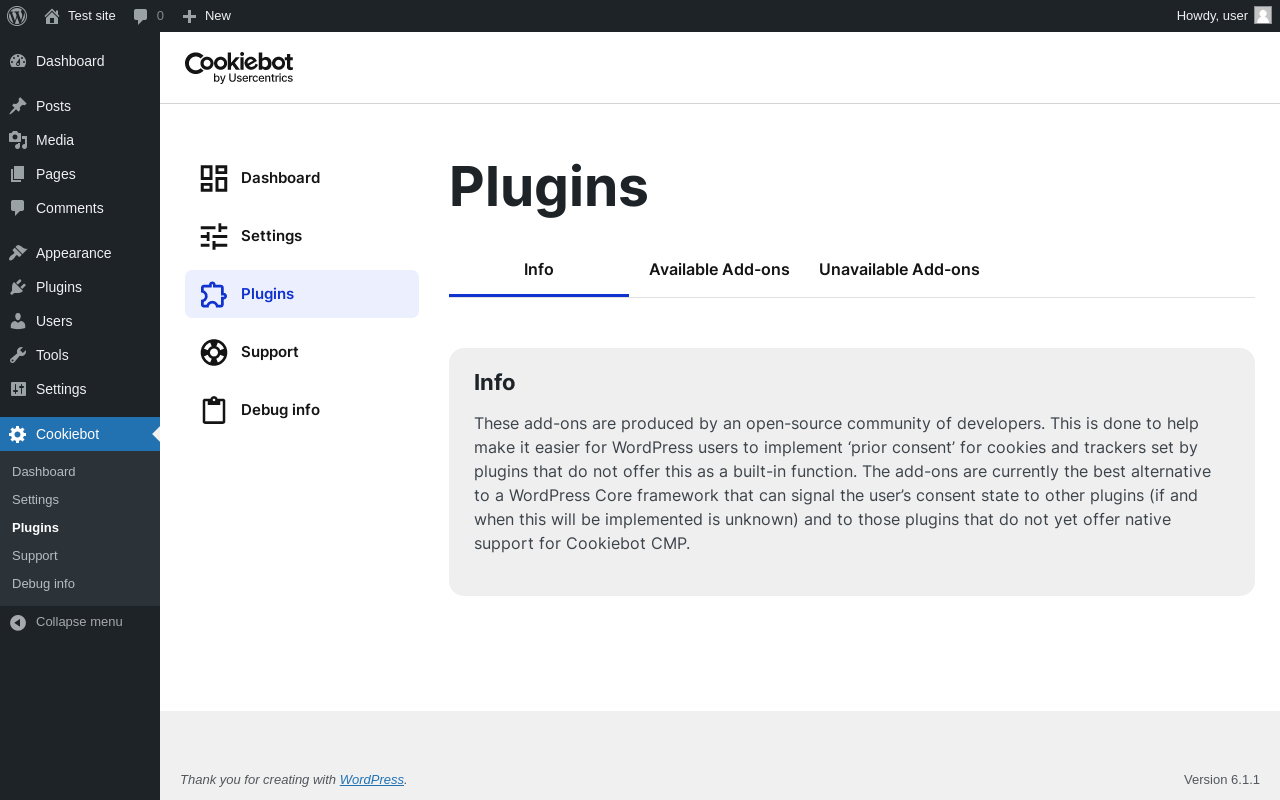
Task: Click the Support lifebuoy icon
Action: [214, 352]
